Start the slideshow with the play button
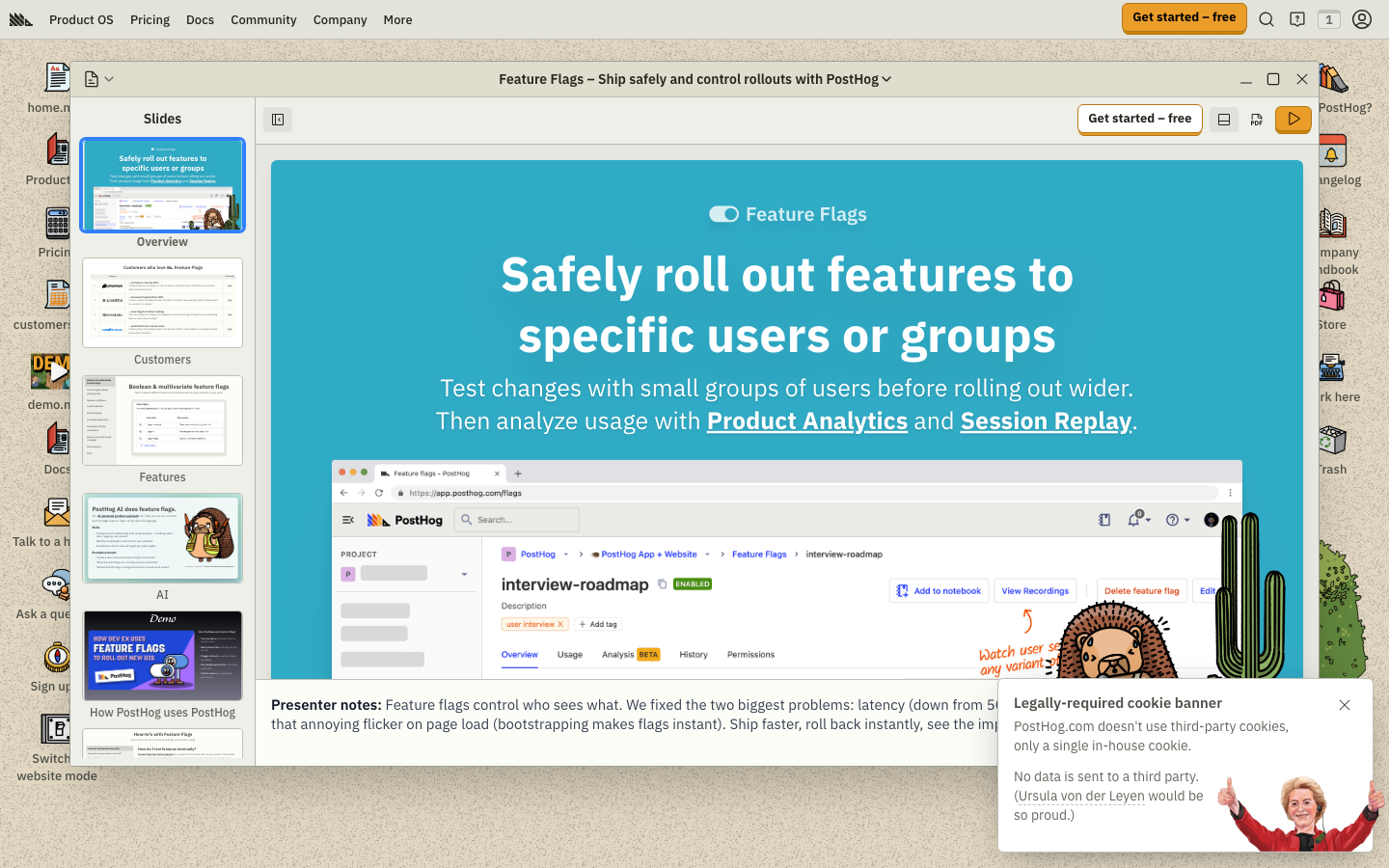Viewport: 1389px width, 868px height. click(1294, 120)
